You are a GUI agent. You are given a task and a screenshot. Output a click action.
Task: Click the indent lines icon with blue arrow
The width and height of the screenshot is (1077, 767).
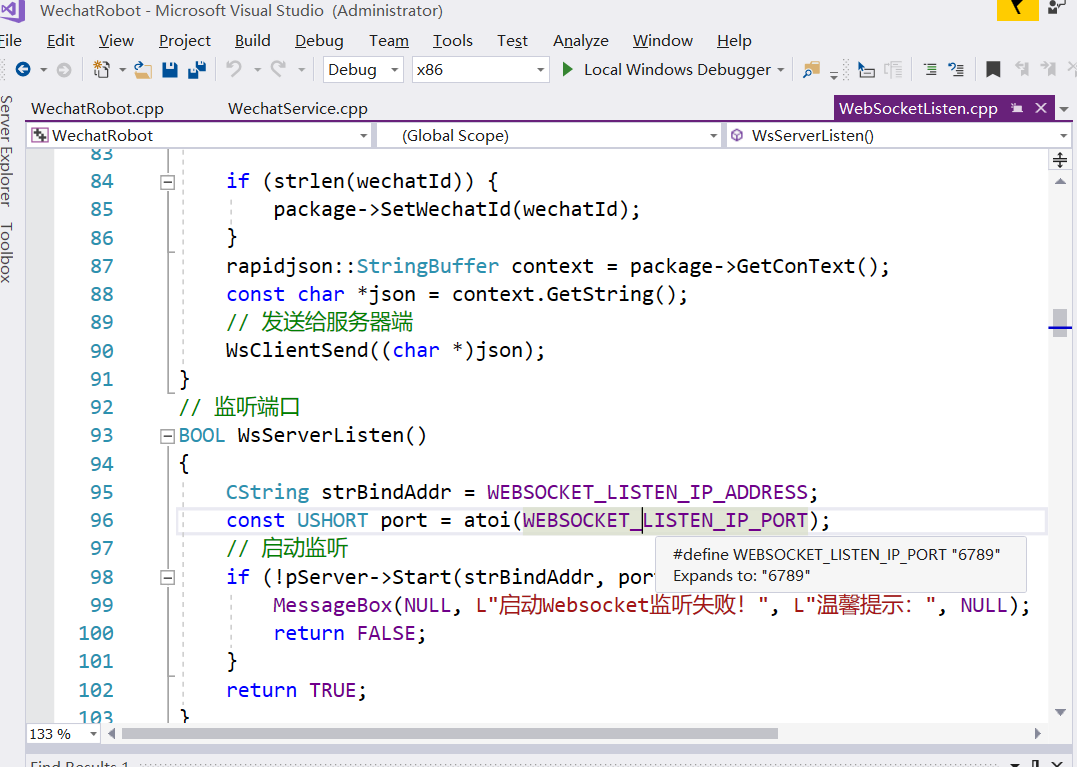coord(956,69)
